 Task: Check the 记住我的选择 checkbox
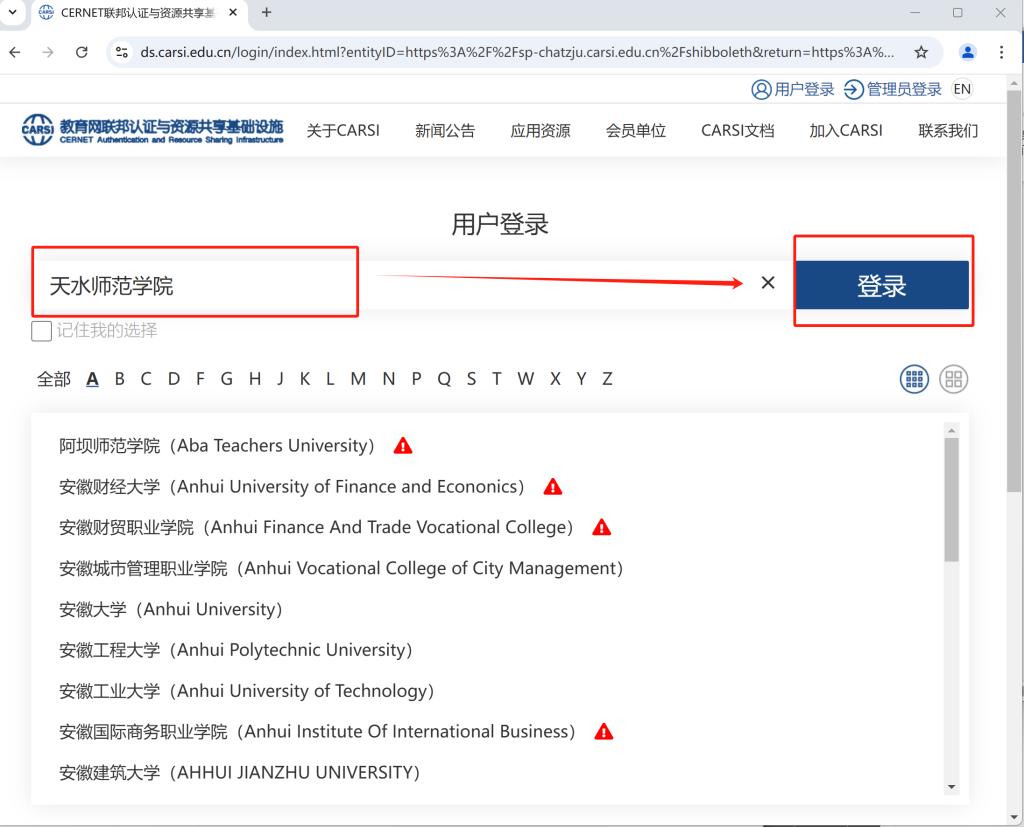coord(41,331)
